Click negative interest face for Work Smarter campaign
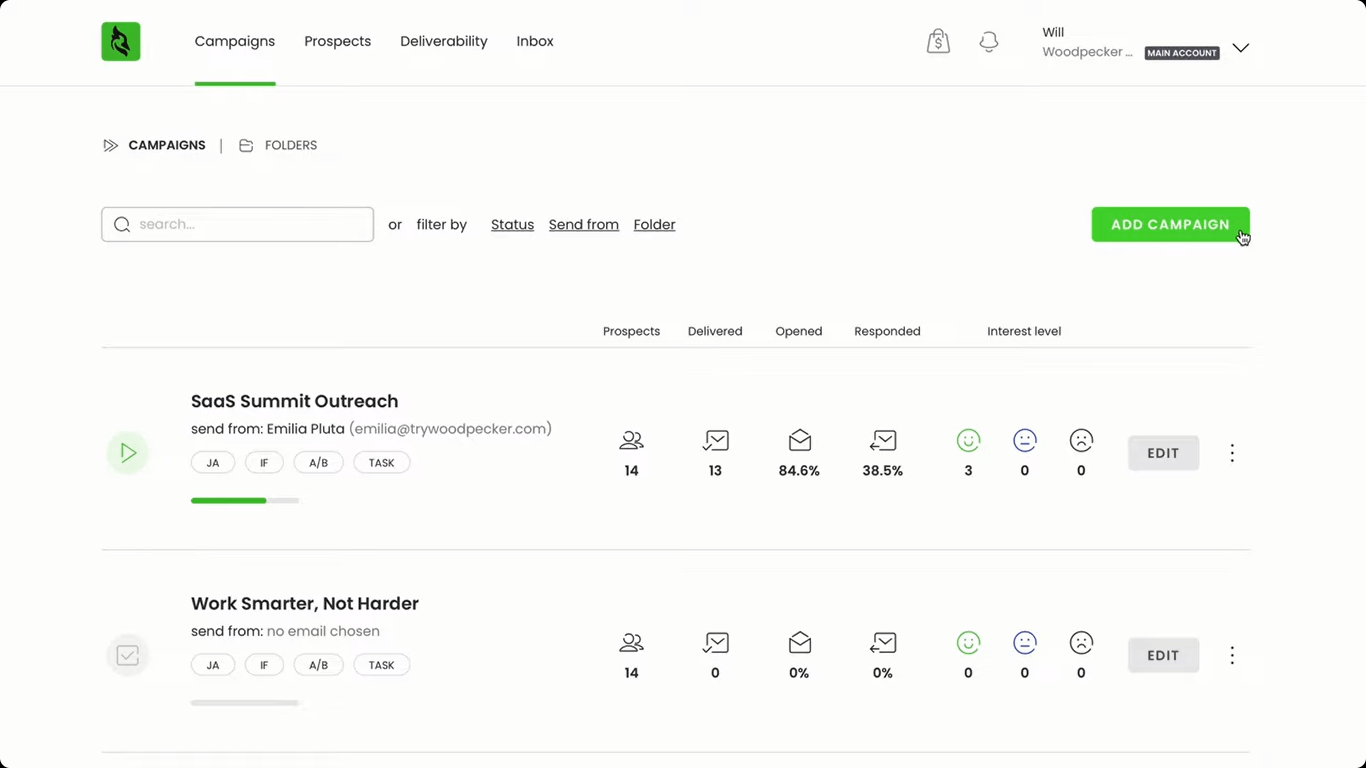This screenshot has width=1366, height=768. [x=1081, y=643]
